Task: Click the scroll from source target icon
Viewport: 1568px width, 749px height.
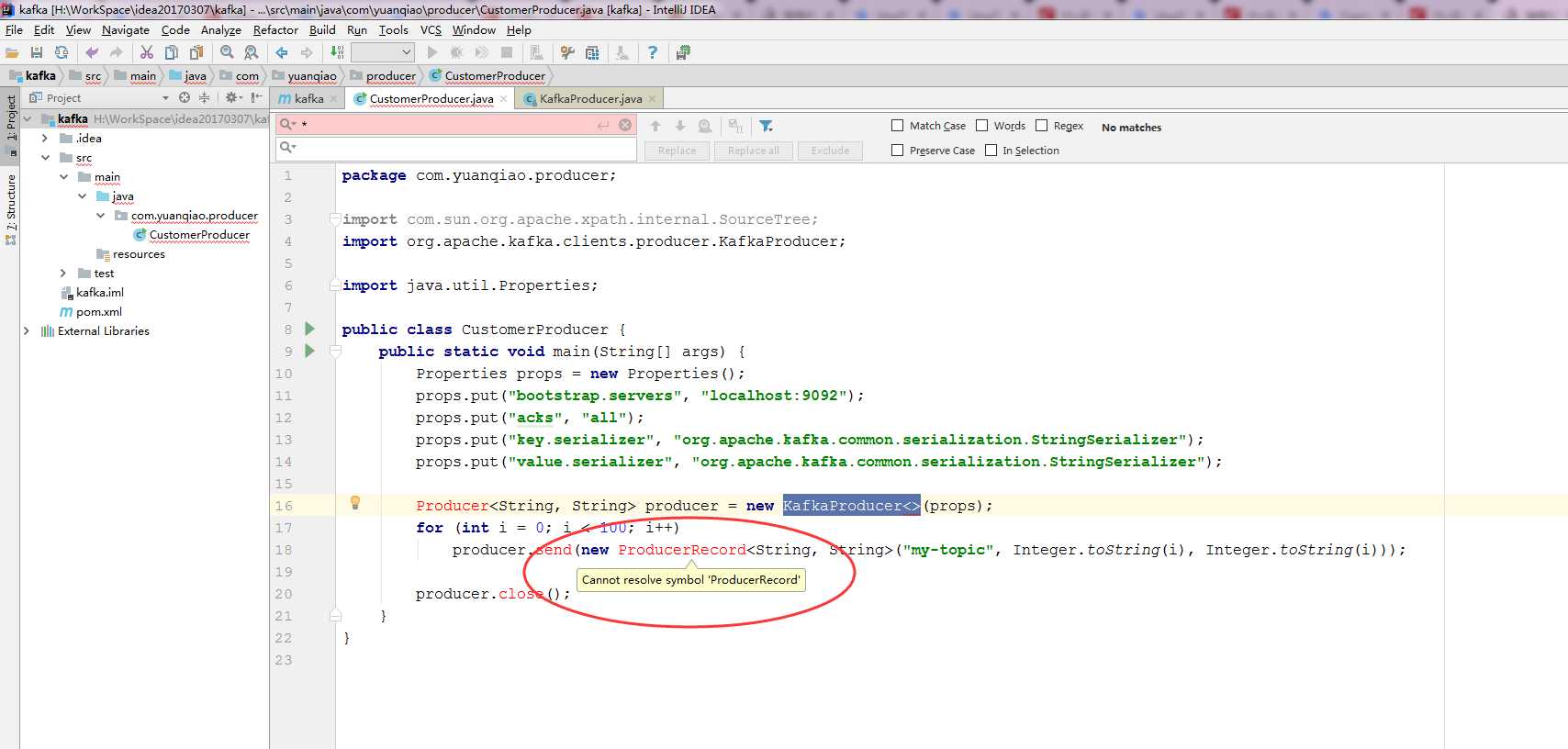Action: 185,97
